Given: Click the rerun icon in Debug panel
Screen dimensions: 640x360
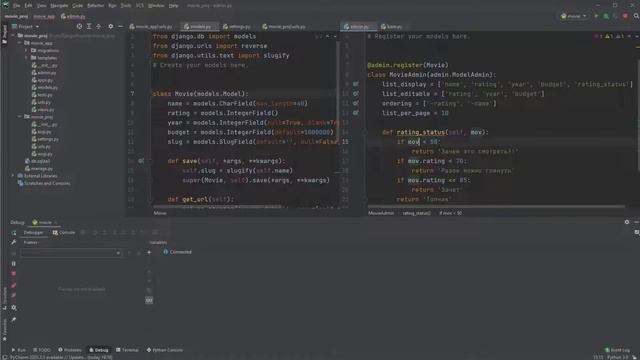Looking at the screenshot, I should [13, 233].
